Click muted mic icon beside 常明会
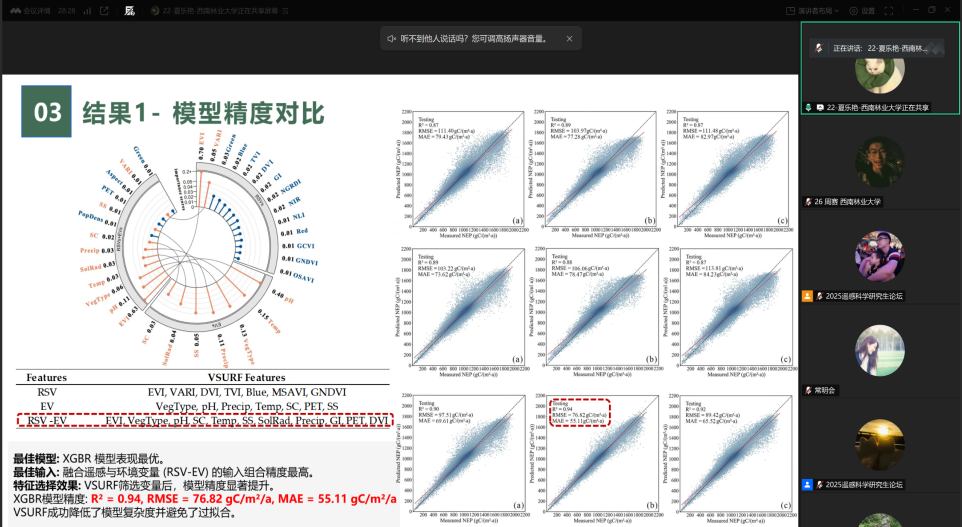 [x=808, y=390]
